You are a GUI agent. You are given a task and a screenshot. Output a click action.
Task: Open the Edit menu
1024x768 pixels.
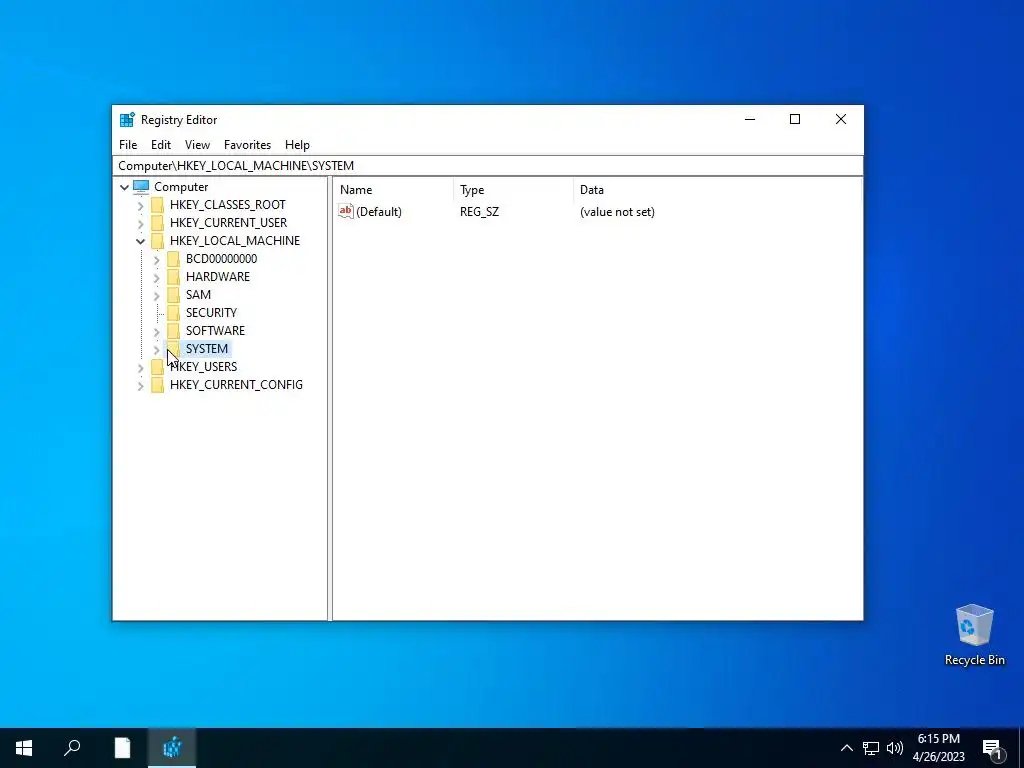pyautogui.click(x=161, y=145)
